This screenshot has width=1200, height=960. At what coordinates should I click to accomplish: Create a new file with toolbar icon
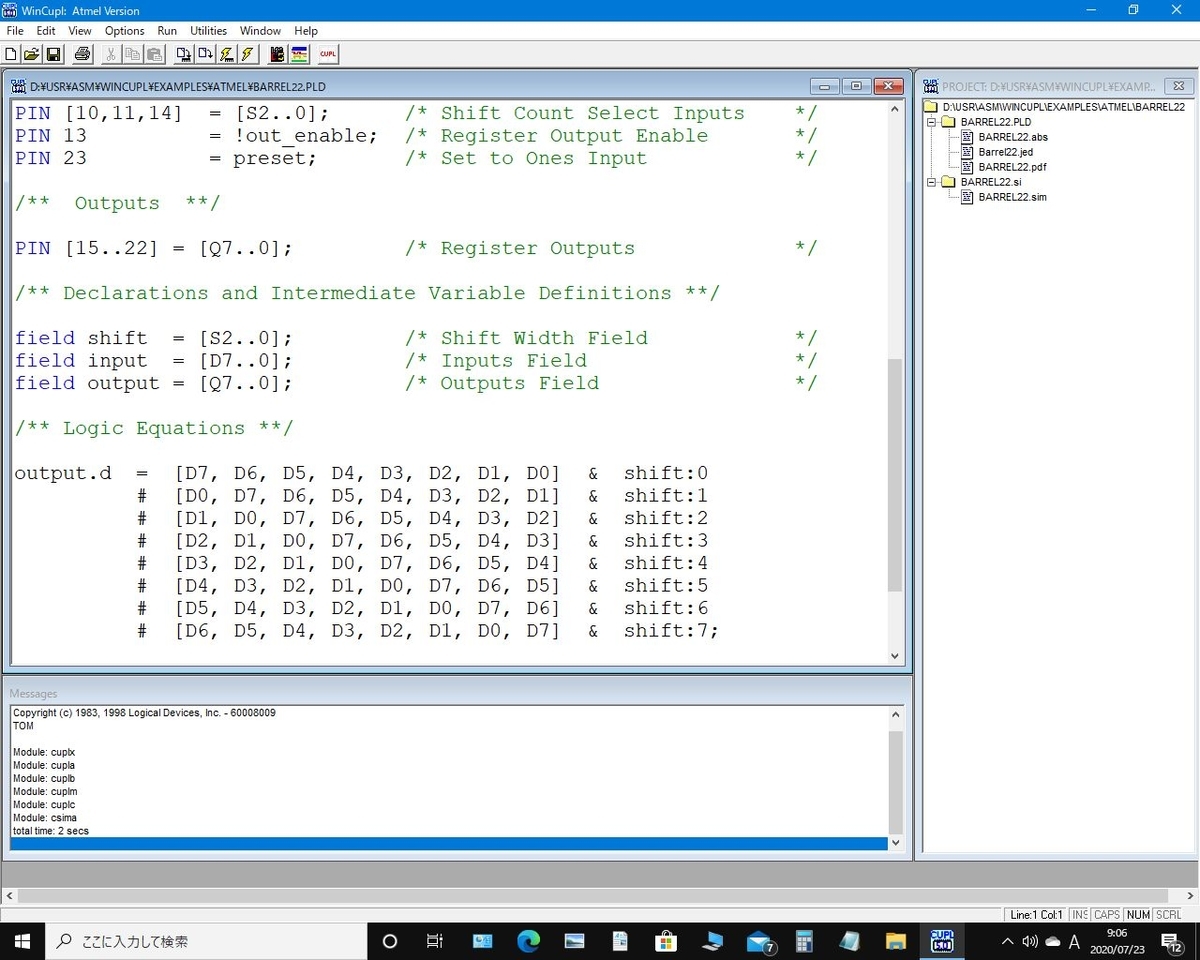point(12,54)
